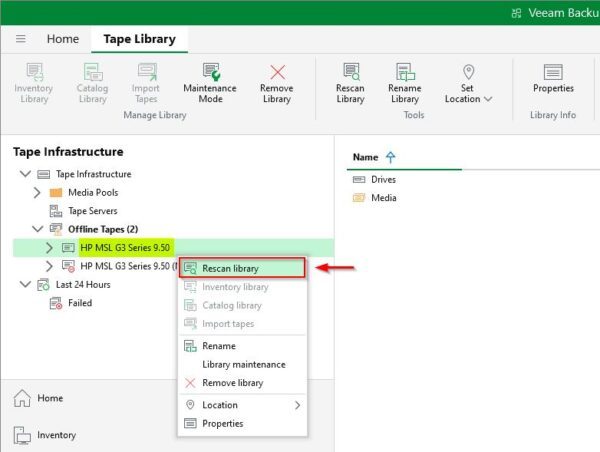Open Set Location dropdown in ribbon
The image size is (600, 452).
pyautogui.click(x=468, y=83)
